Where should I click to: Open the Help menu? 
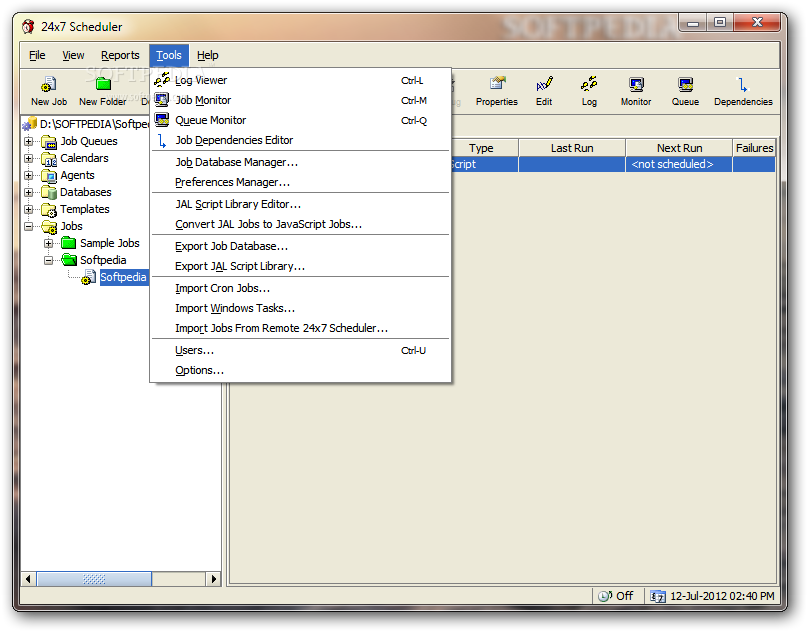click(x=208, y=55)
